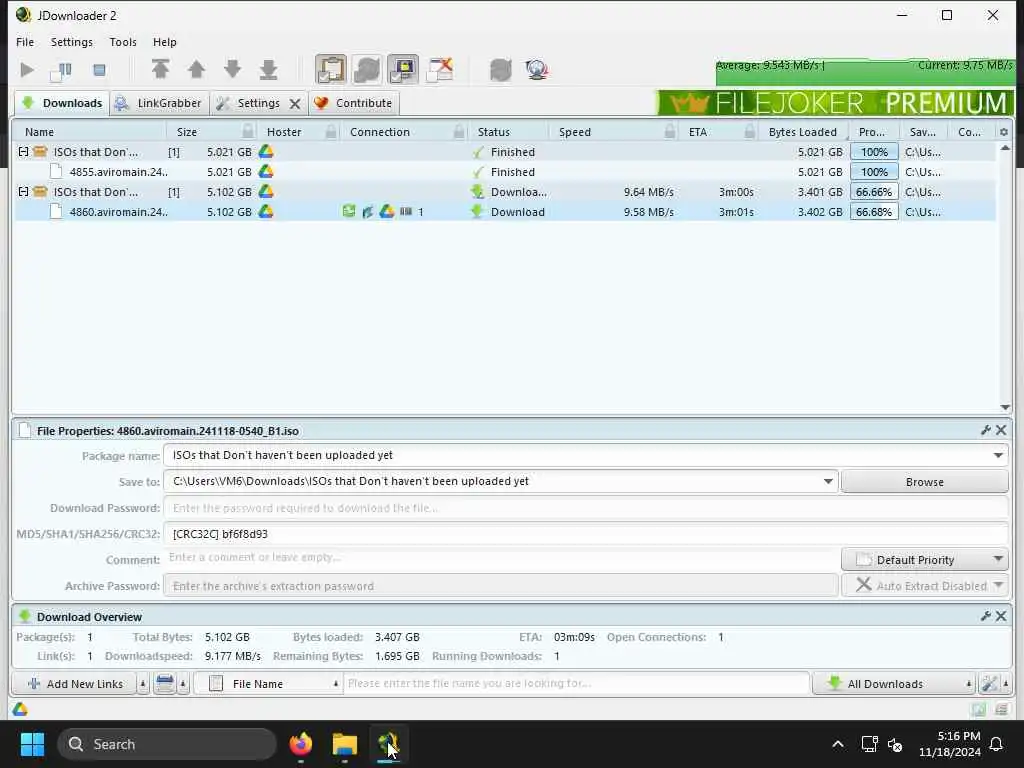This screenshot has height=768, width=1024.
Task: Sort by the Bytes Loaded column header
Action: 803,132
